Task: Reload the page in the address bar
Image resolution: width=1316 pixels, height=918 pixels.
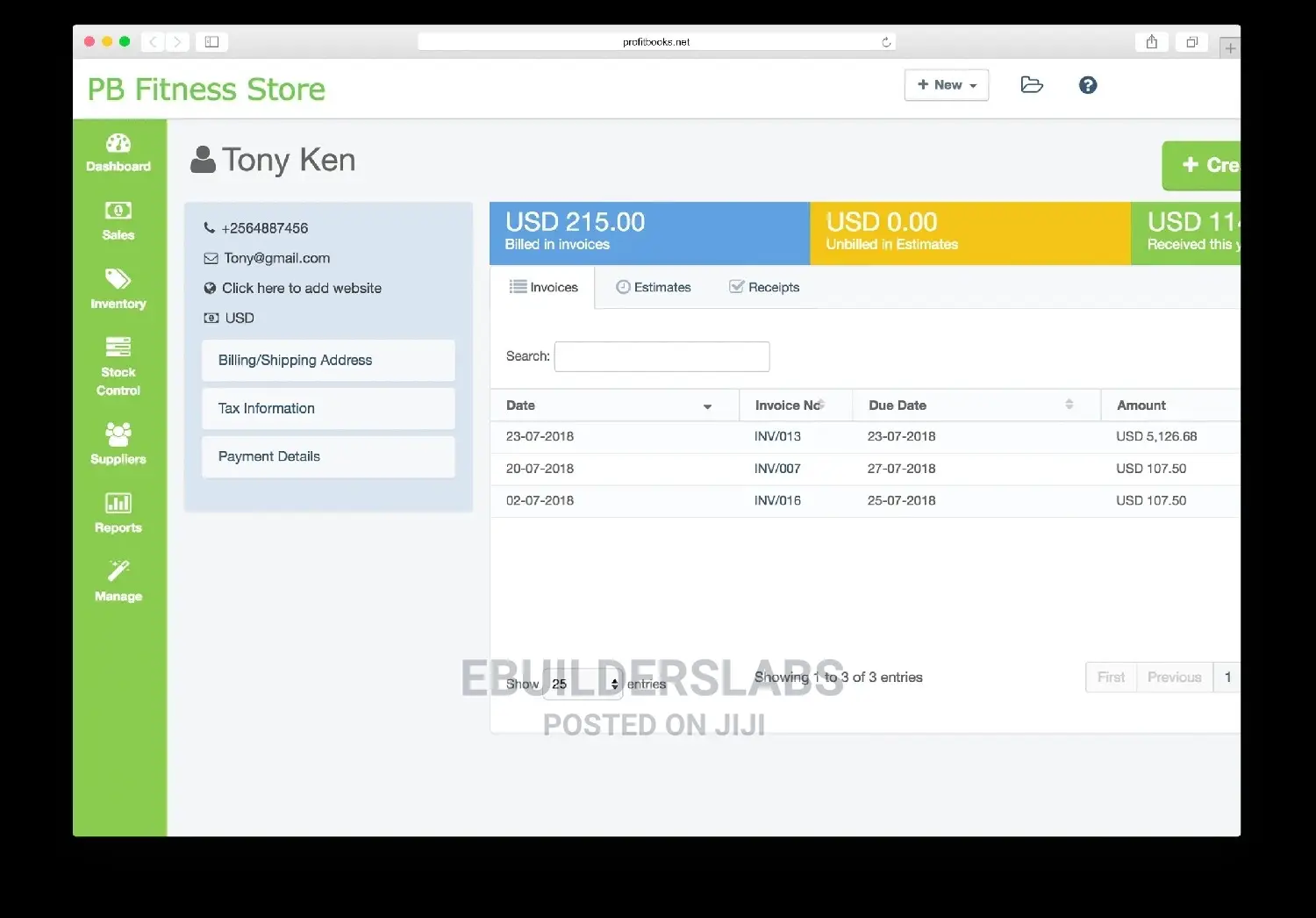Action: click(886, 42)
